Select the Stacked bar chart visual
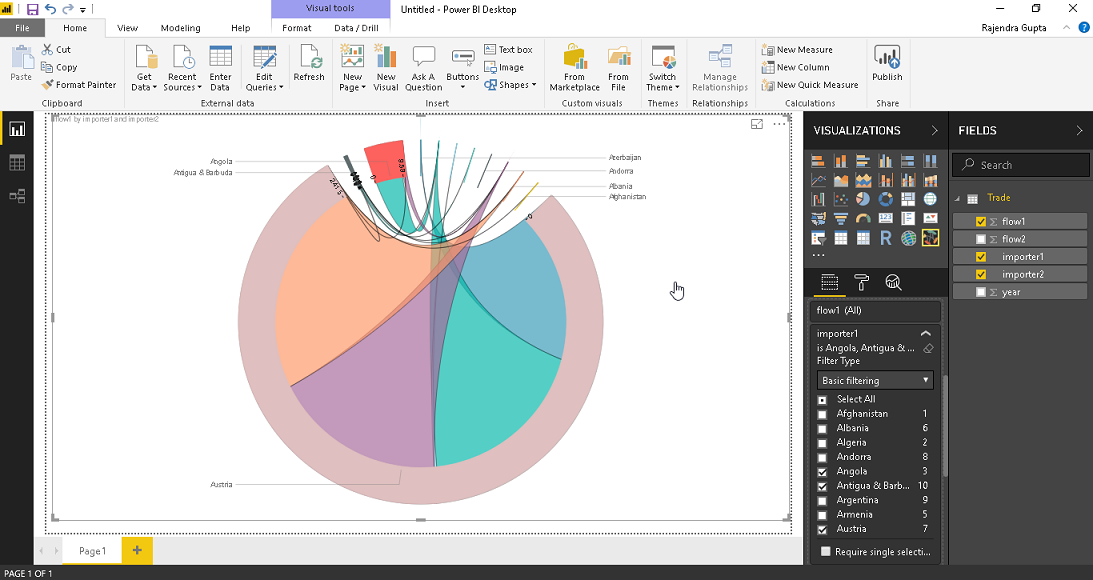Image resolution: width=1093 pixels, height=580 pixels. (818, 162)
